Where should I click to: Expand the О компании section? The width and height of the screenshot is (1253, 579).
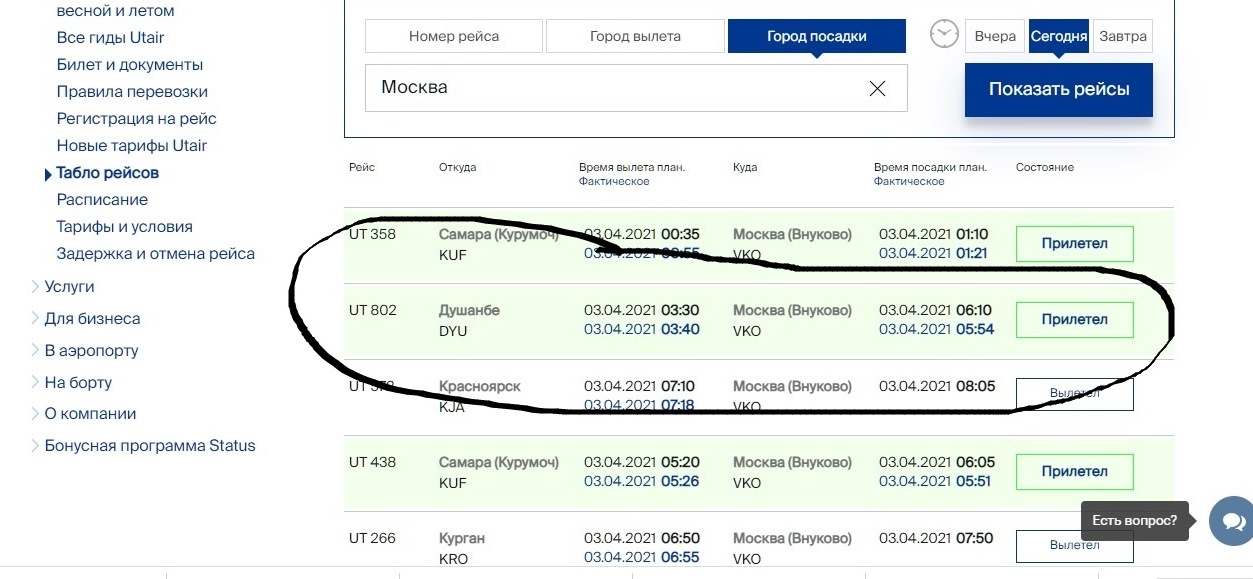pyautogui.click(x=90, y=413)
